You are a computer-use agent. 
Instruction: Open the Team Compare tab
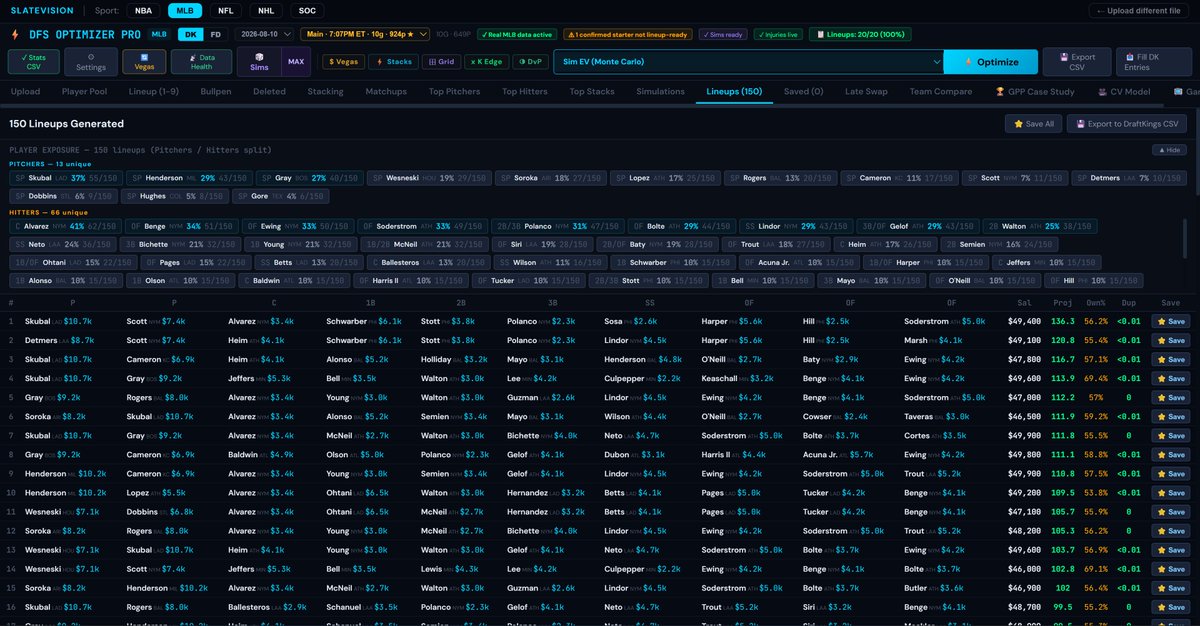click(940, 92)
